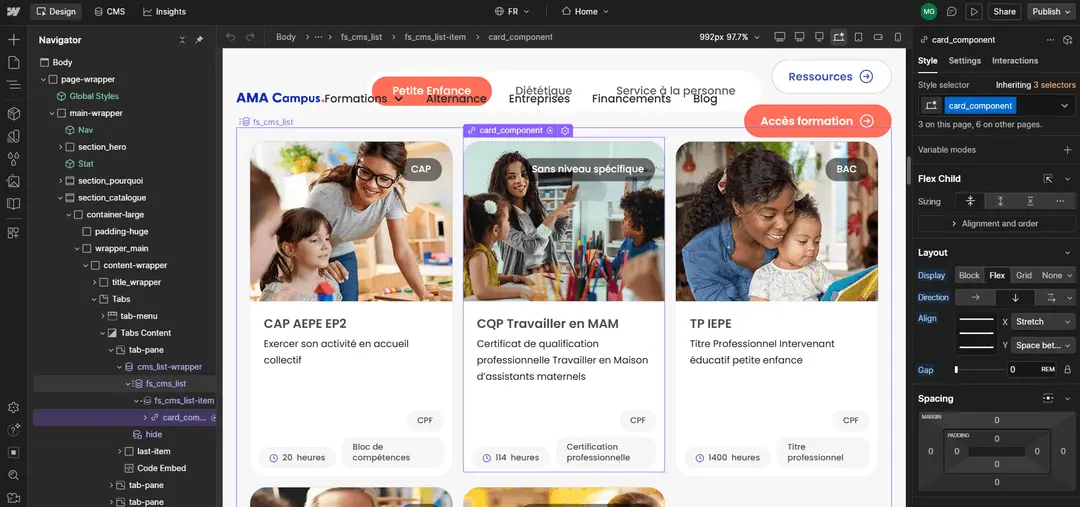Select first Sizing shrink option

pos(970,201)
